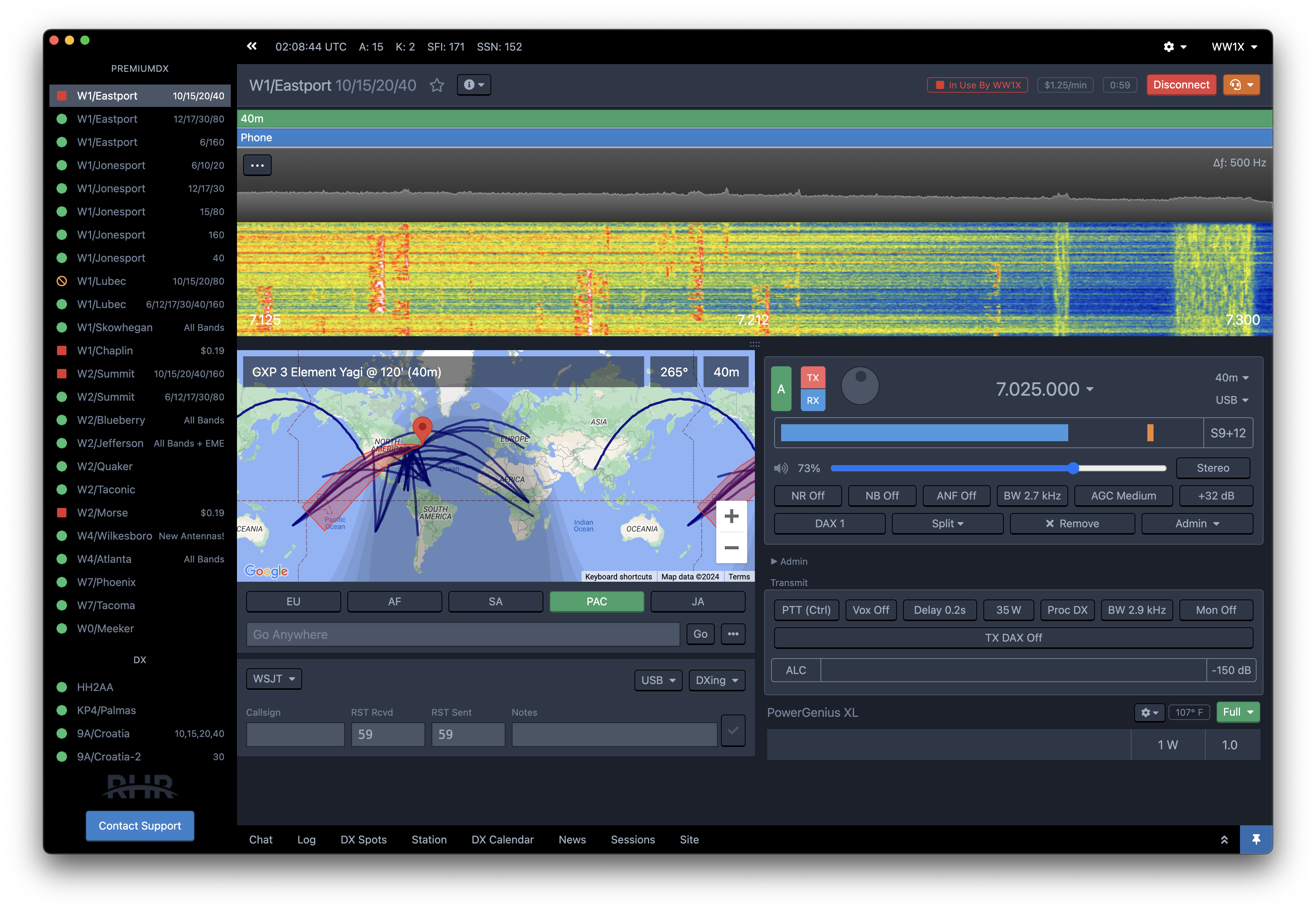Toggle NB Off noise blanker
Viewport: 1316px width, 911px height.
(x=882, y=496)
